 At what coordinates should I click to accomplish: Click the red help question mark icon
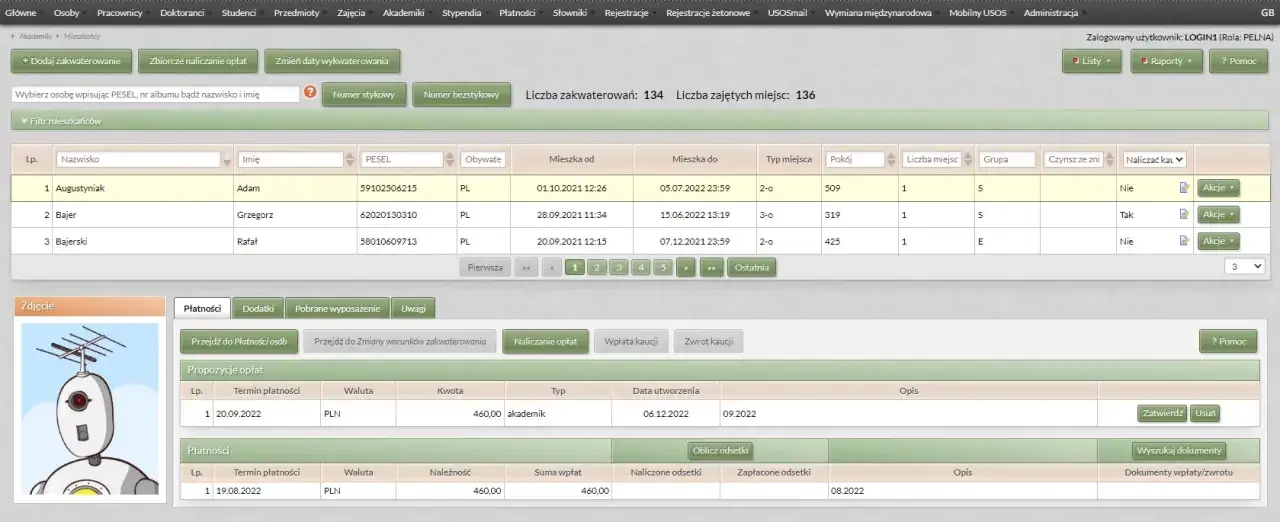coord(310,93)
